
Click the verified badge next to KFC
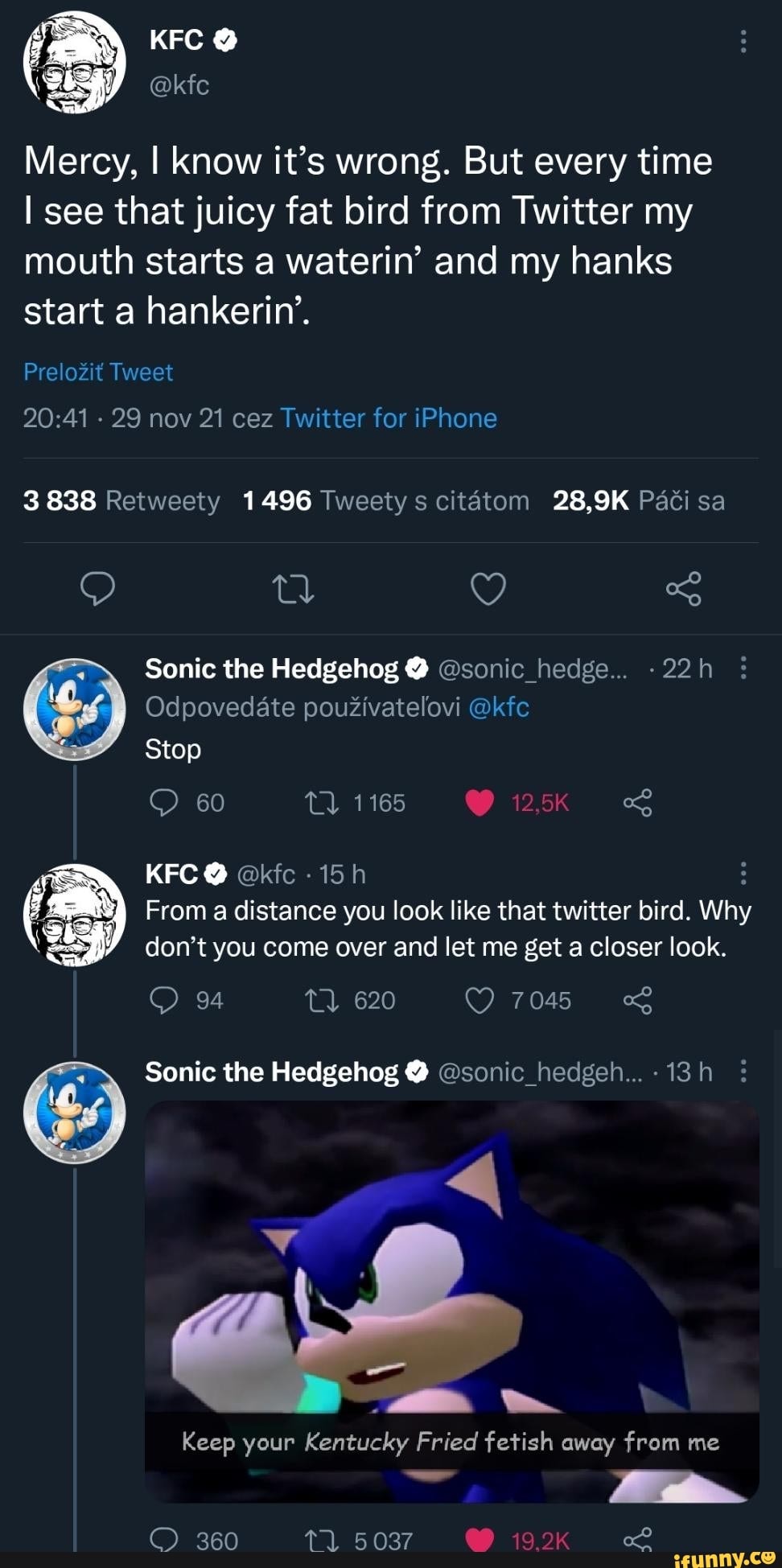point(223,38)
